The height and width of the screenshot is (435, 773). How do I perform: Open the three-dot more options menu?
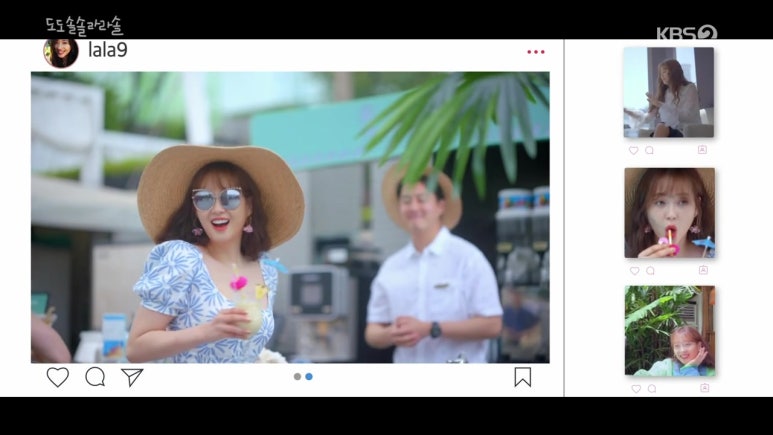pyautogui.click(x=536, y=52)
